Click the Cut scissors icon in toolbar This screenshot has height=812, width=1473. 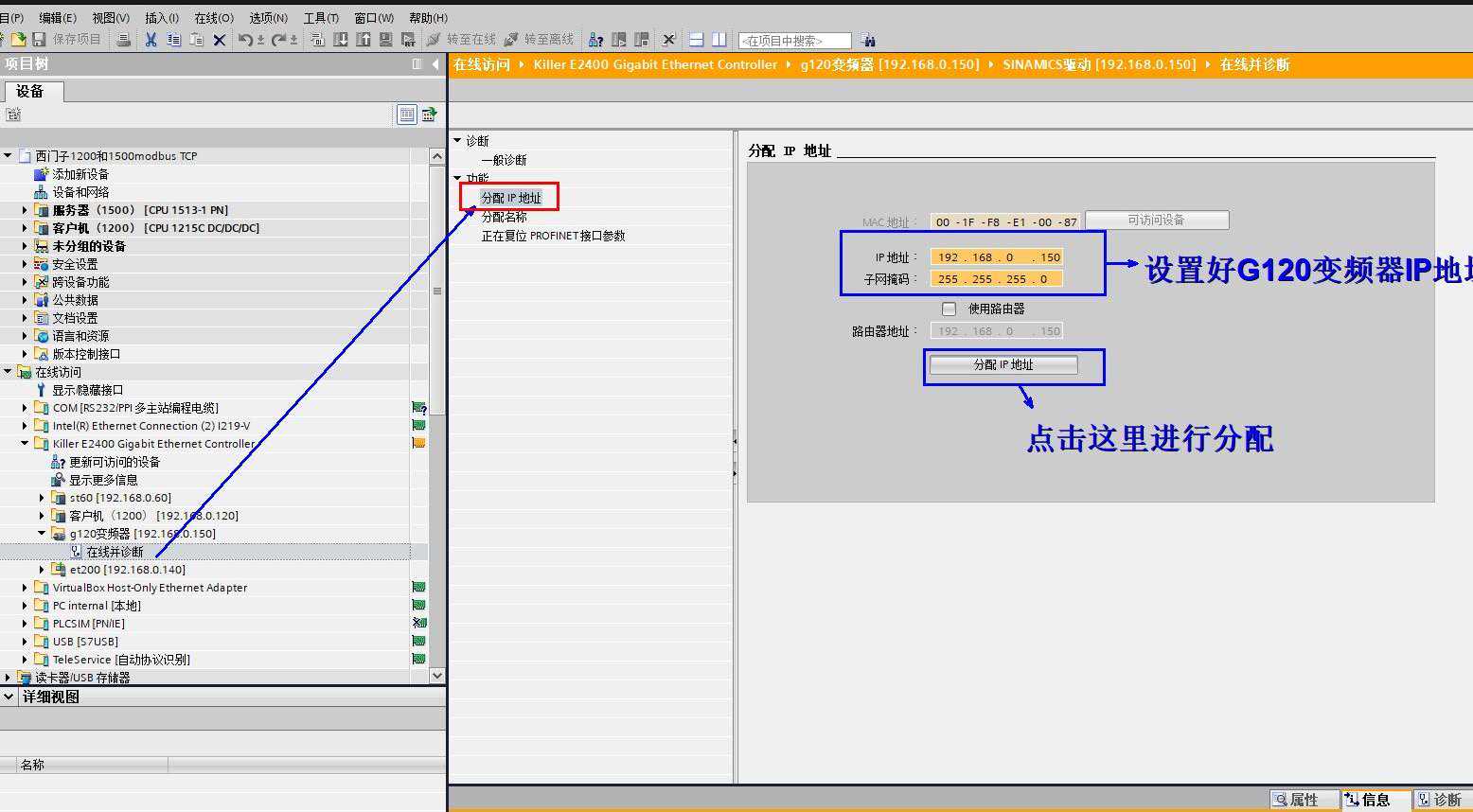tap(151, 40)
